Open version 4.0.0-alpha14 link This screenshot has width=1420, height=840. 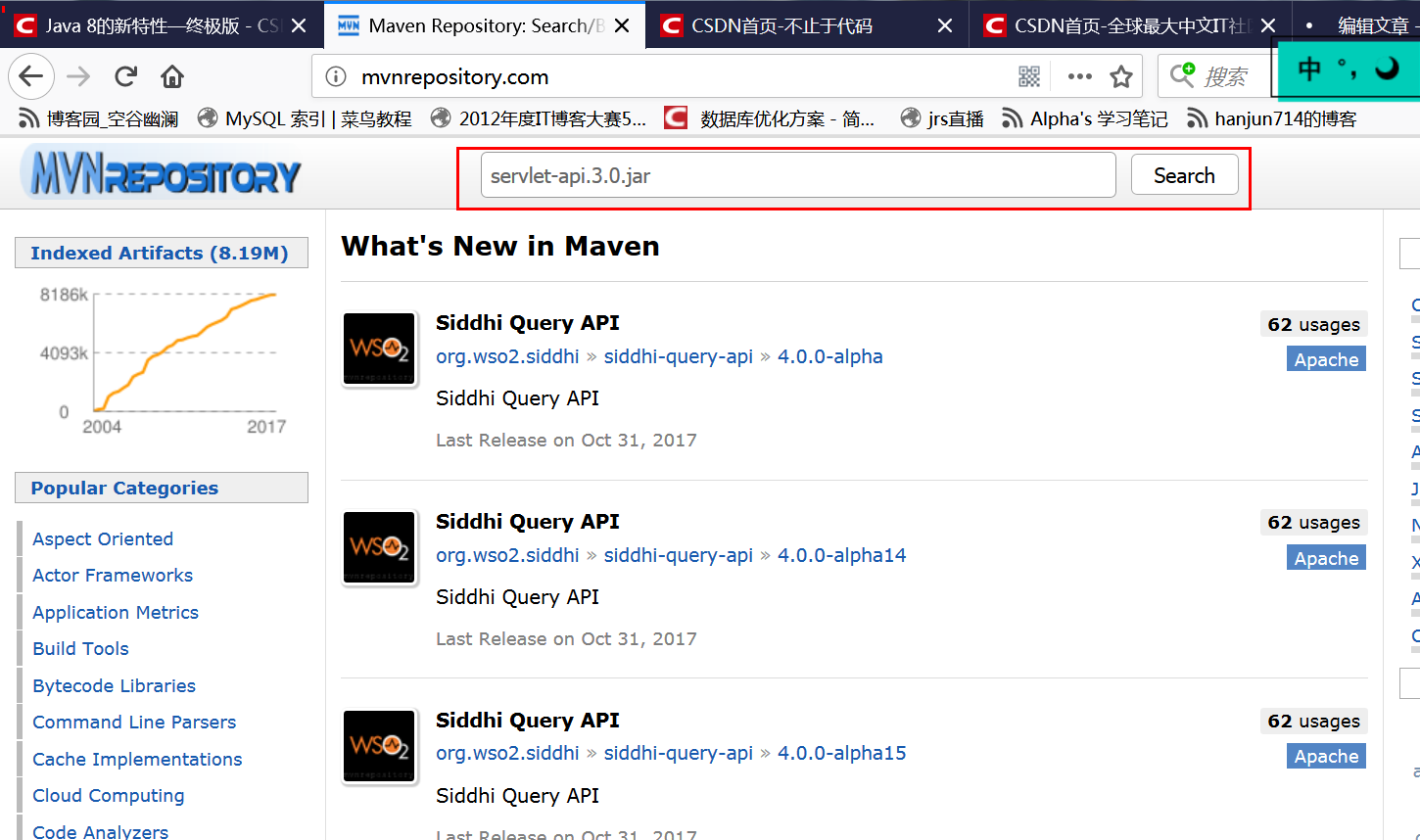pyautogui.click(x=842, y=555)
